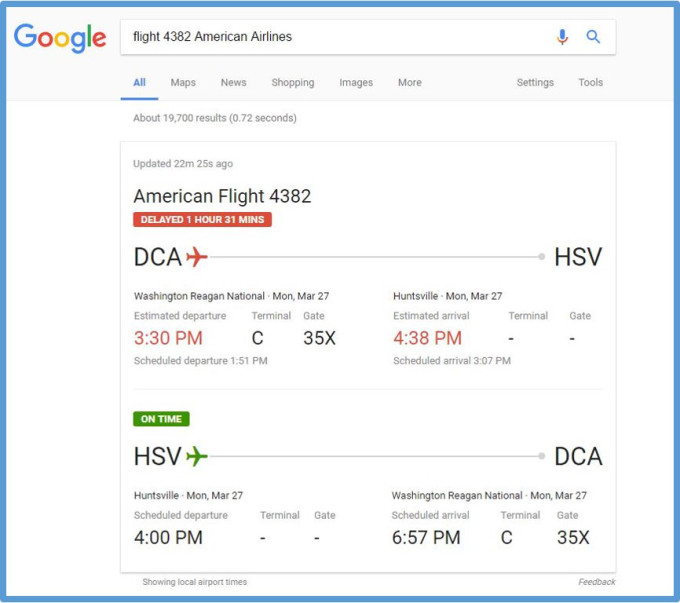Click the Google logo
The image size is (680, 603).
click(x=60, y=38)
